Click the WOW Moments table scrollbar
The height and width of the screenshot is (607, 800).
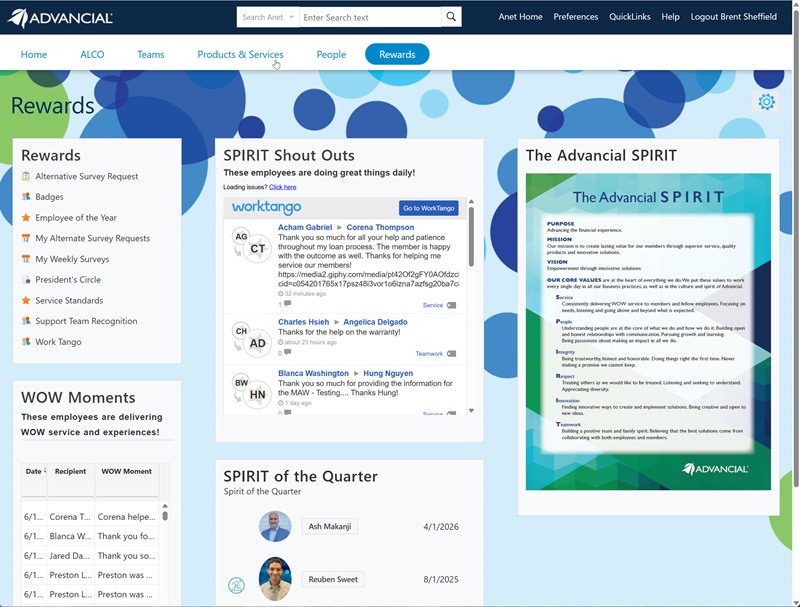[165, 516]
